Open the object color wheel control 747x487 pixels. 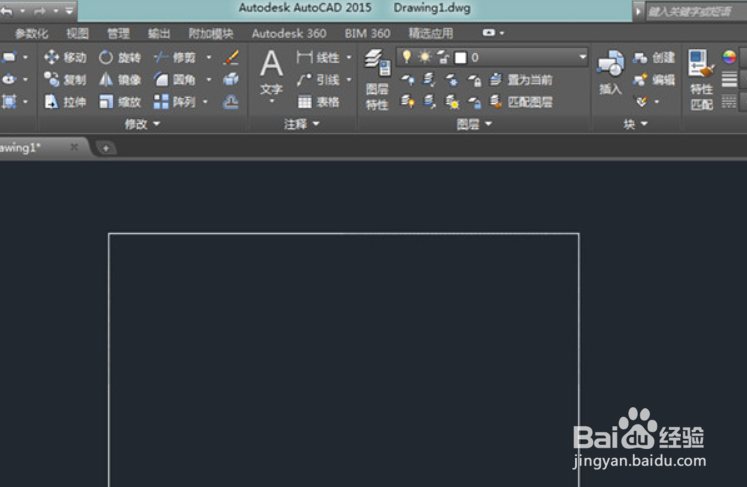[x=729, y=57]
